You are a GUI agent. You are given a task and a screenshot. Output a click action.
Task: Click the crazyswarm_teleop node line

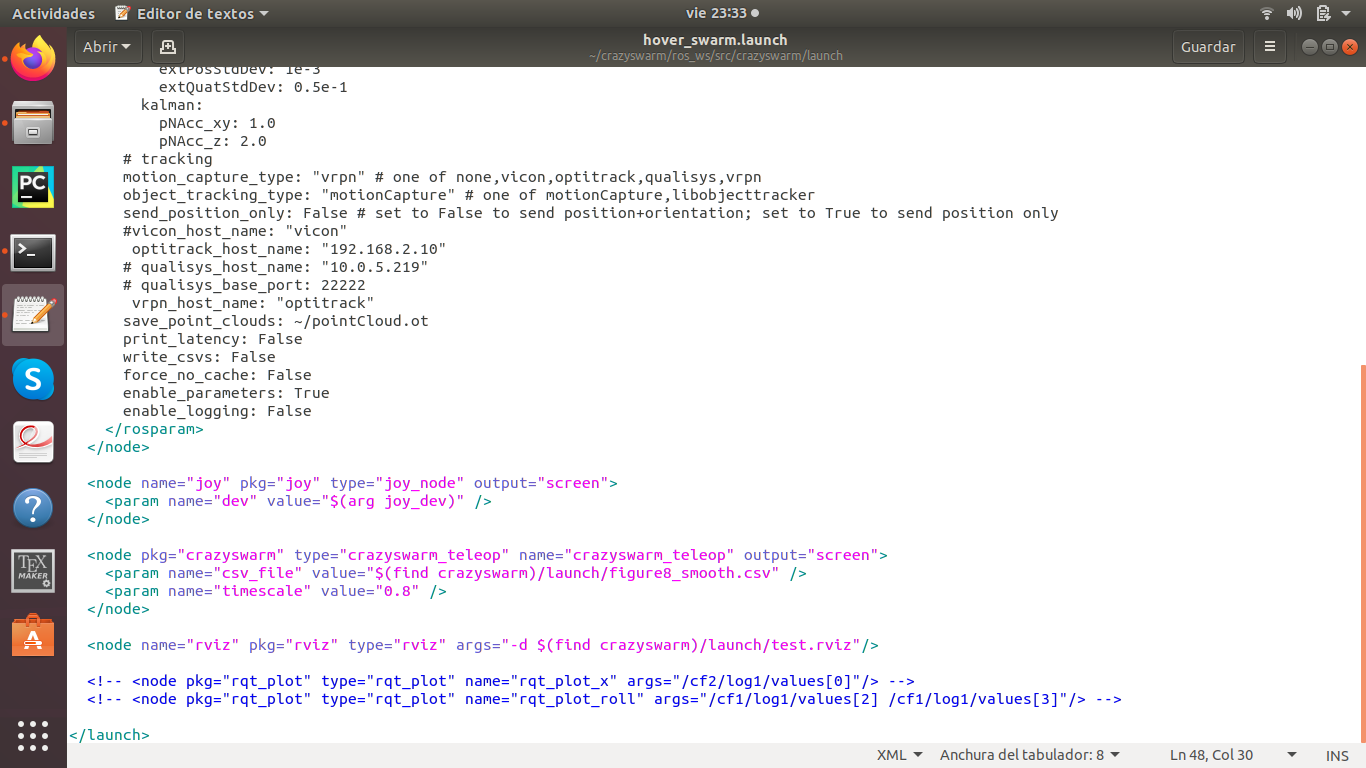point(487,555)
